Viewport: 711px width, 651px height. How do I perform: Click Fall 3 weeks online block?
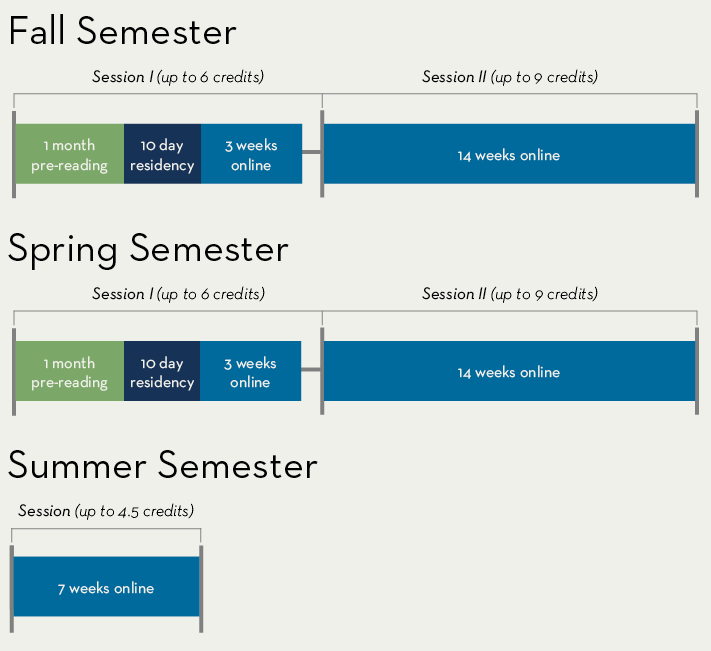tap(251, 155)
